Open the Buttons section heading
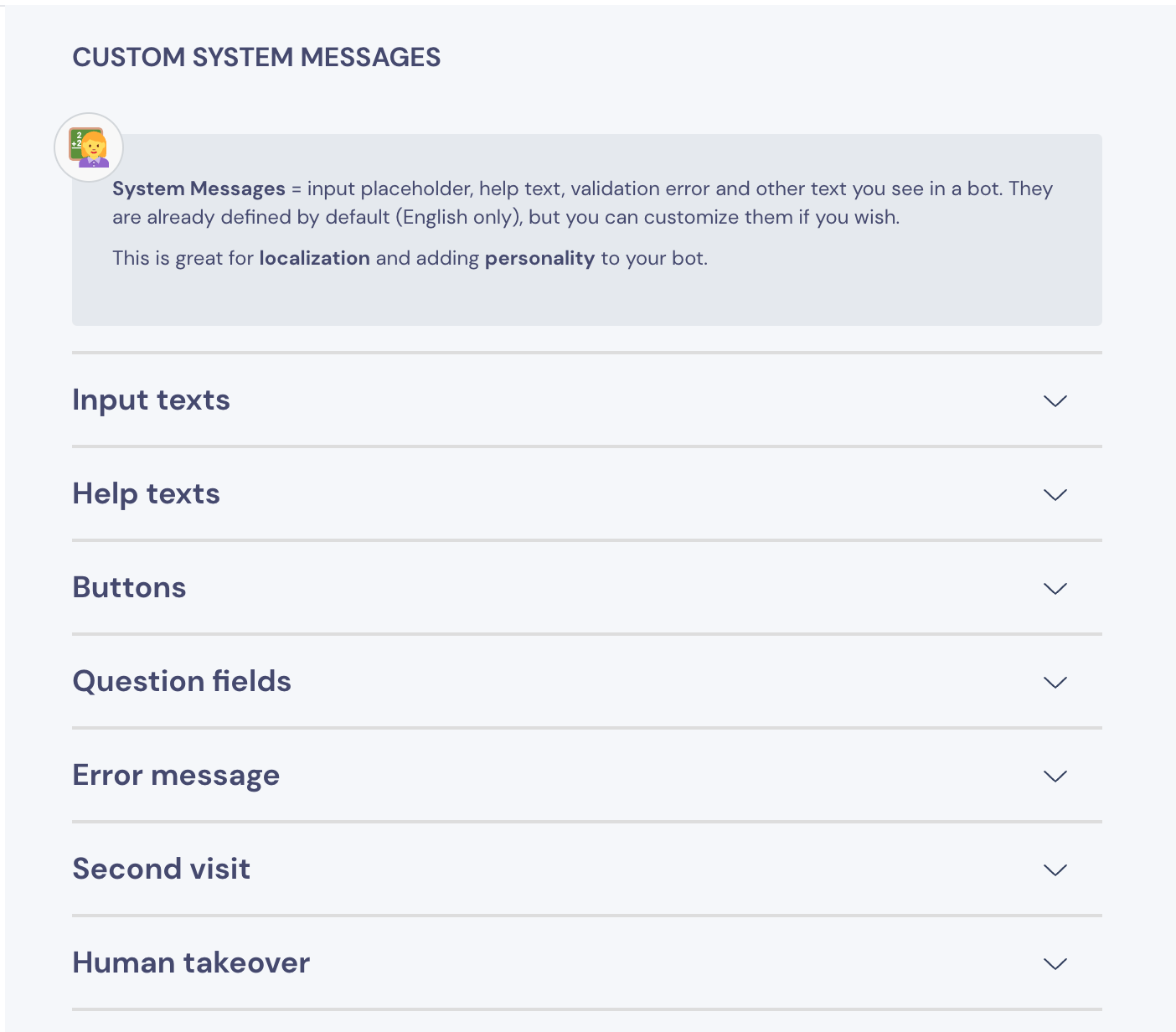The image size is (1176, 1032). (x=129, y=588)
